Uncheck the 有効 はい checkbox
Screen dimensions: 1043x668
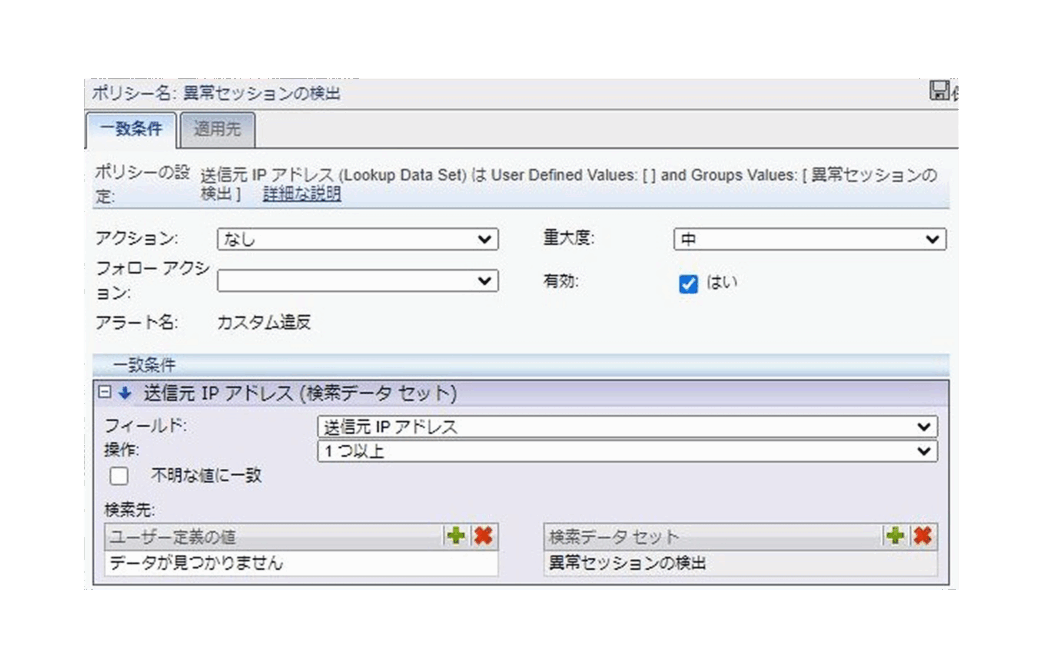688,284
